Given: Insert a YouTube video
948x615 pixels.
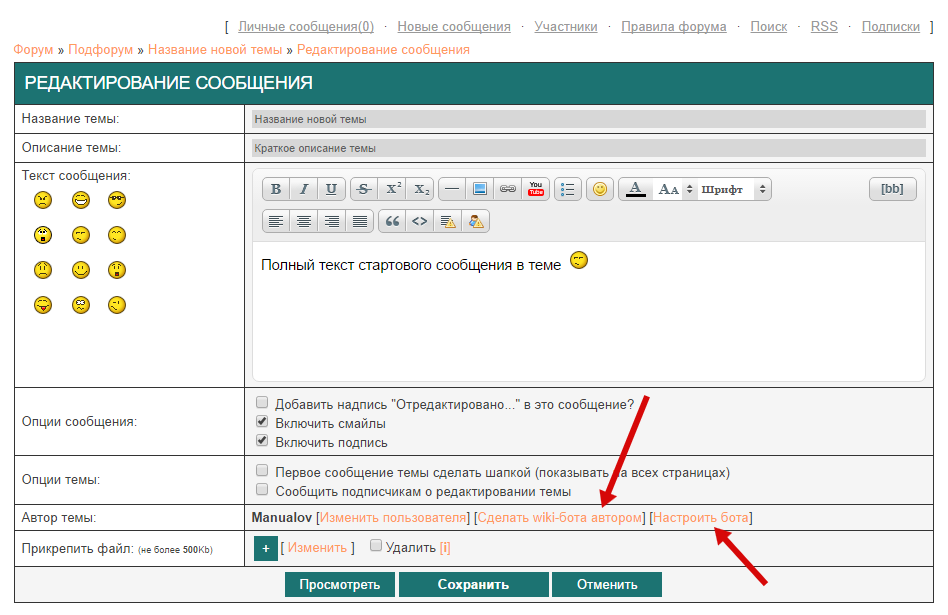Looking at the screenshot, I should tap(536, 189).
